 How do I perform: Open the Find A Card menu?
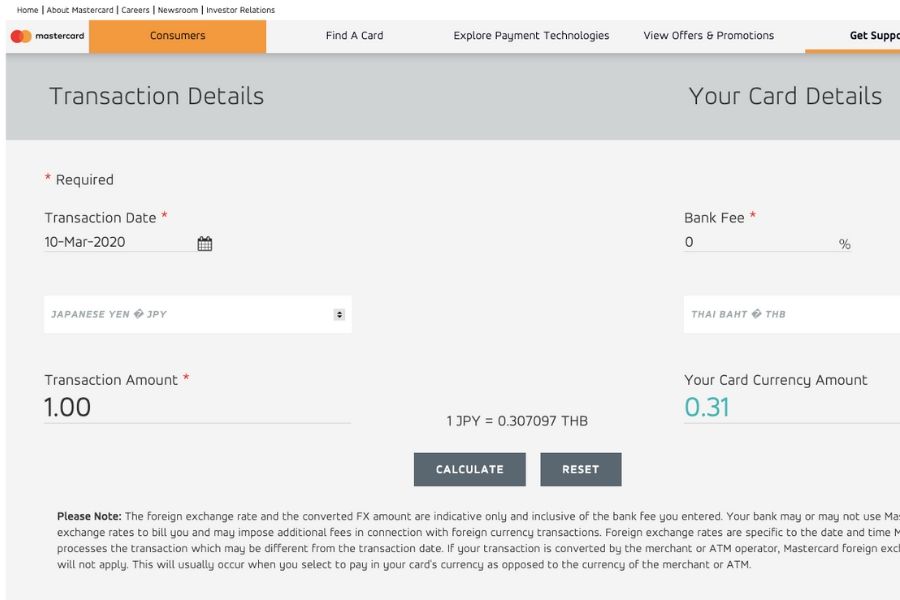pyautogui.click(x=354, y=36)
